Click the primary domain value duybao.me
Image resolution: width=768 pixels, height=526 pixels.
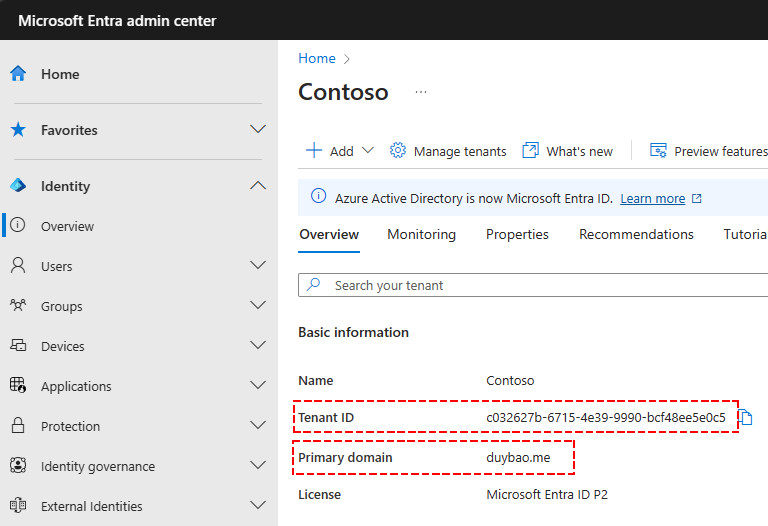(518, 457)
